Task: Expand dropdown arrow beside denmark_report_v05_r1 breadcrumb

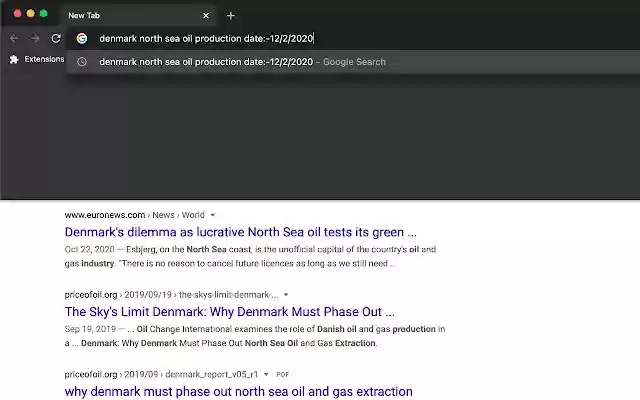Action: click(266, 374)
